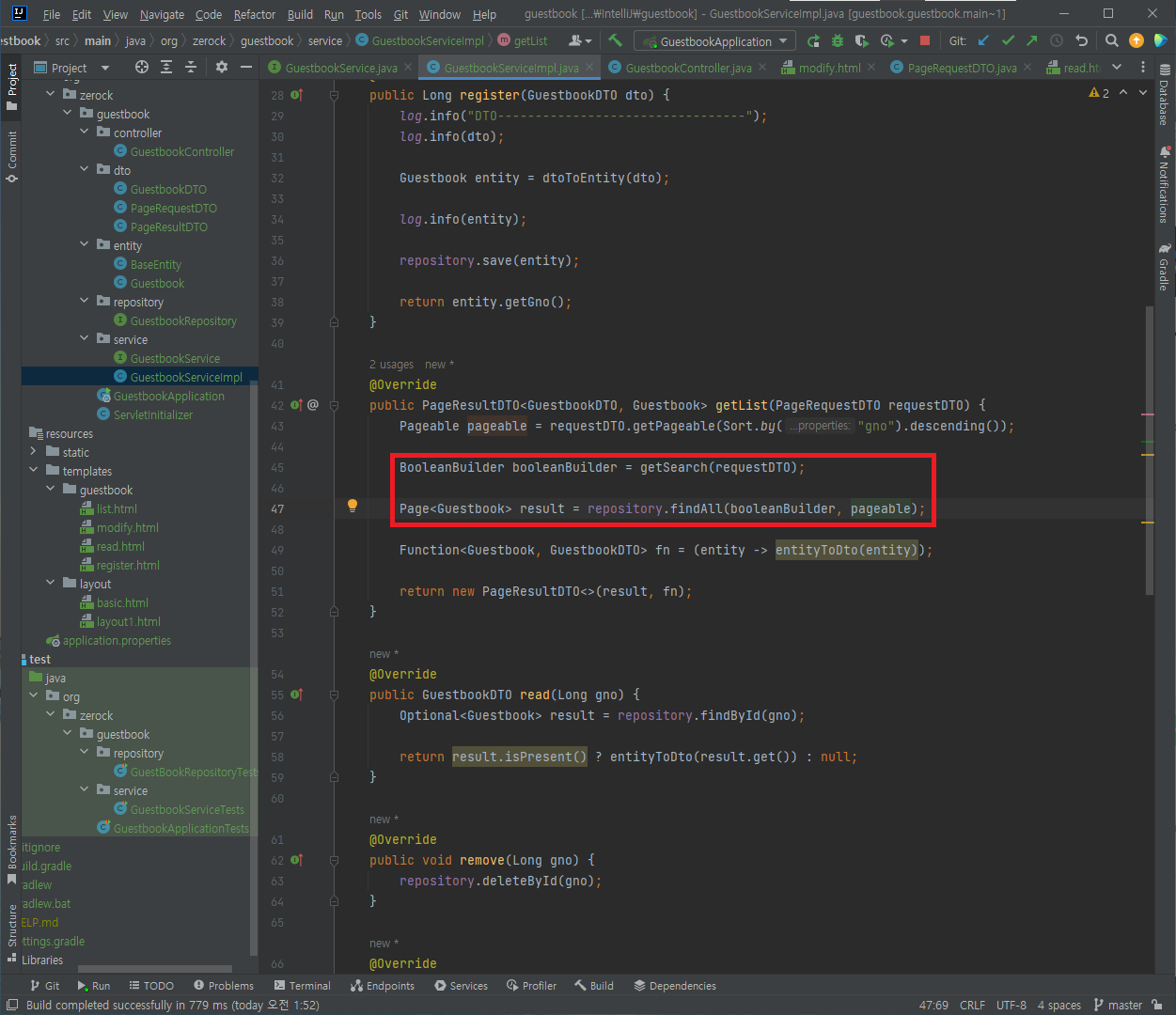Run GuestbookApplication with the rerun icon
Viewport: 1176px width, 1015px height.
(x=813, y=40)
